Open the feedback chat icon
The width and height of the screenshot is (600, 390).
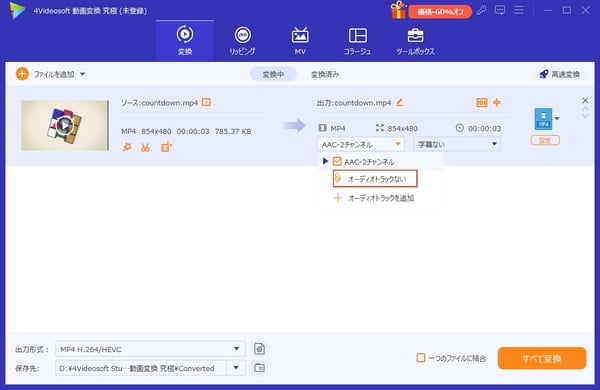(x=500, y=10)
